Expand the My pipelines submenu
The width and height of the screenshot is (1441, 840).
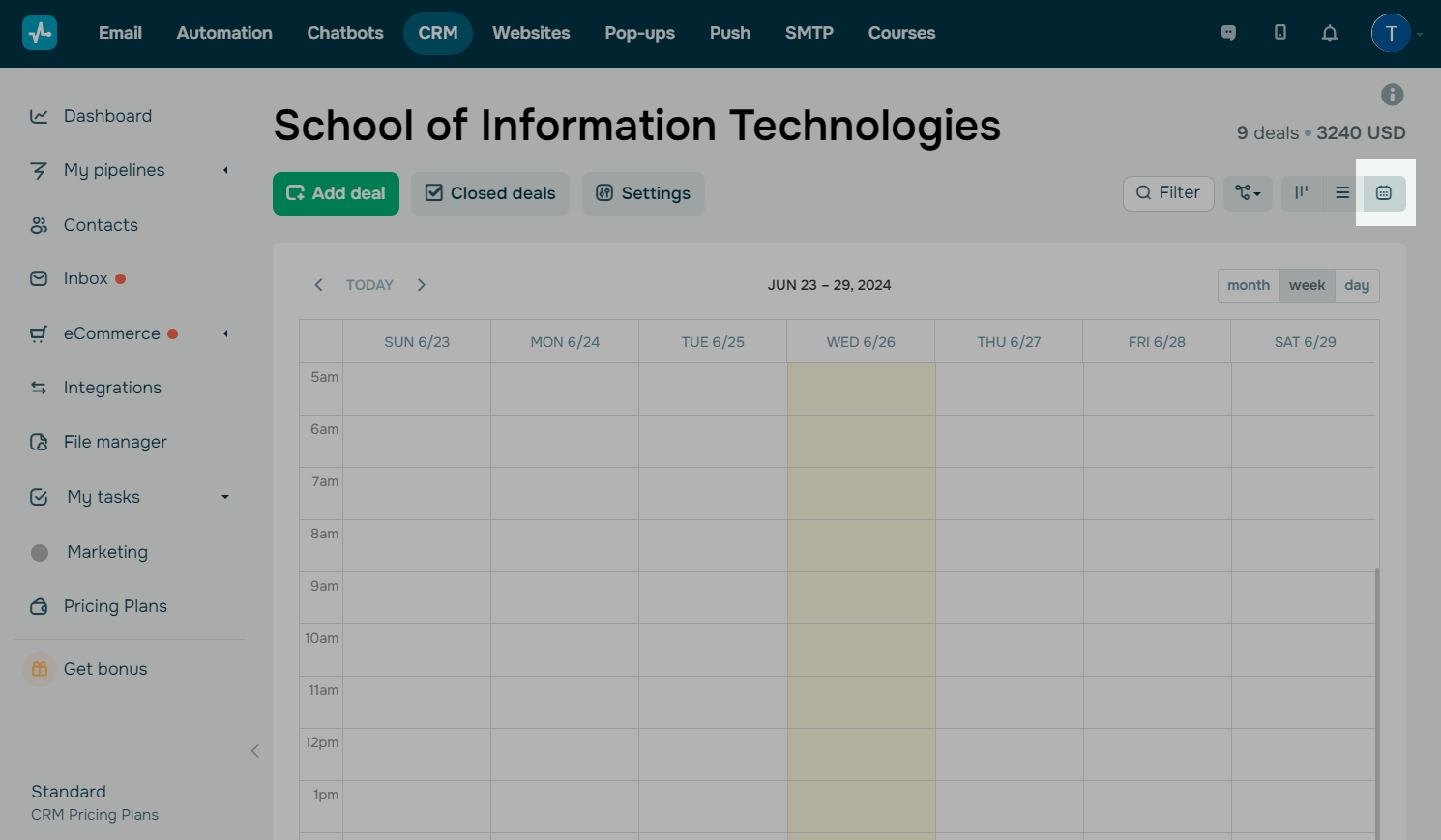tap(225, 170)
